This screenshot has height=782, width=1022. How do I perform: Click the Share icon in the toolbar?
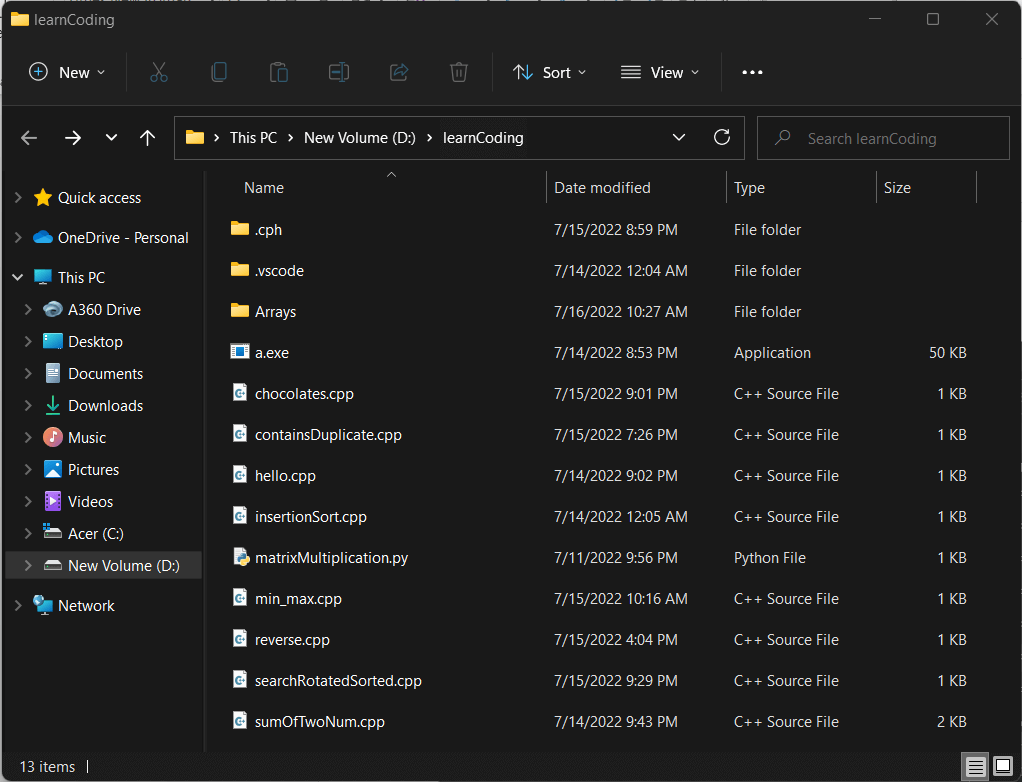coord(398,71)
